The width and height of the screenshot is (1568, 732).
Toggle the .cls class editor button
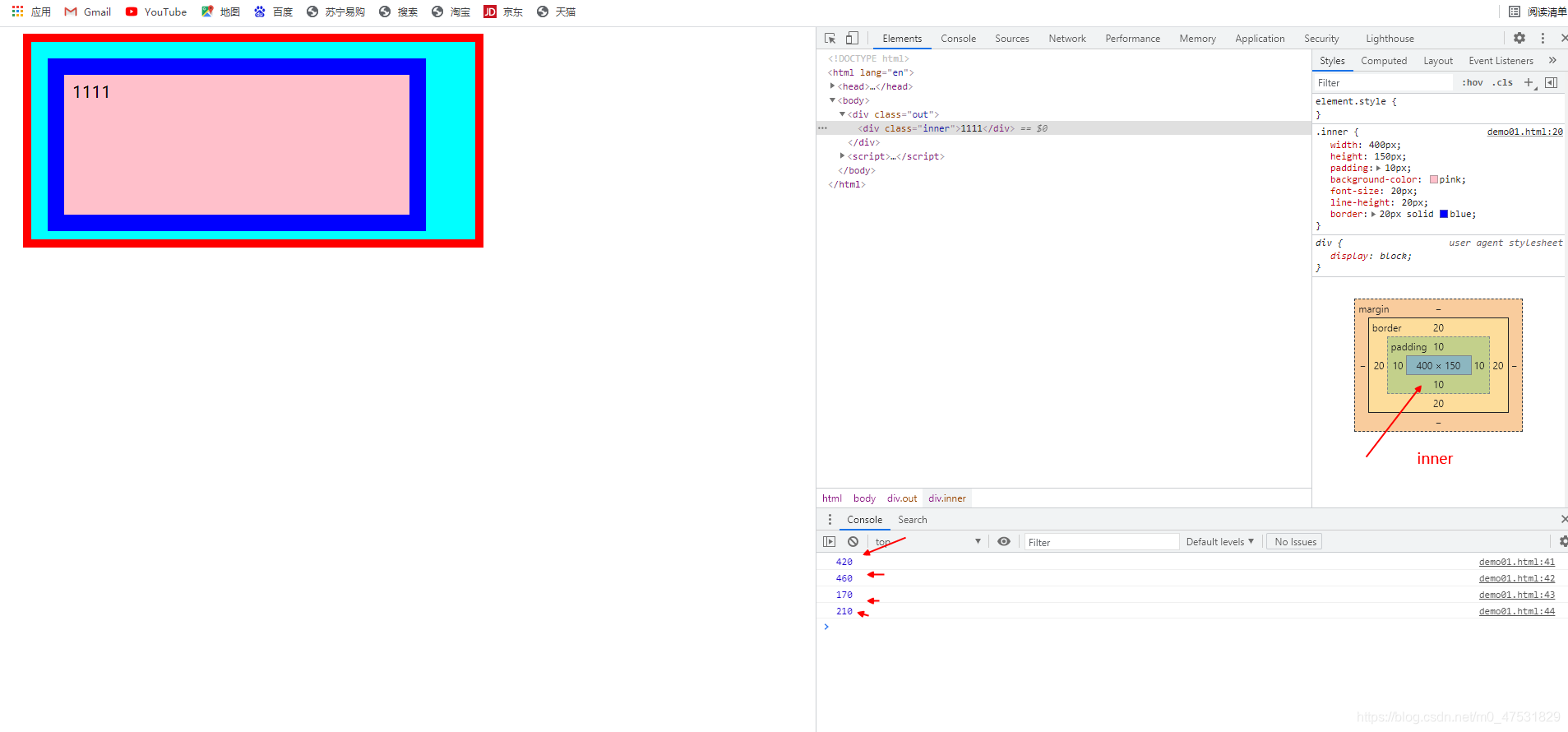click(1503, 82)
